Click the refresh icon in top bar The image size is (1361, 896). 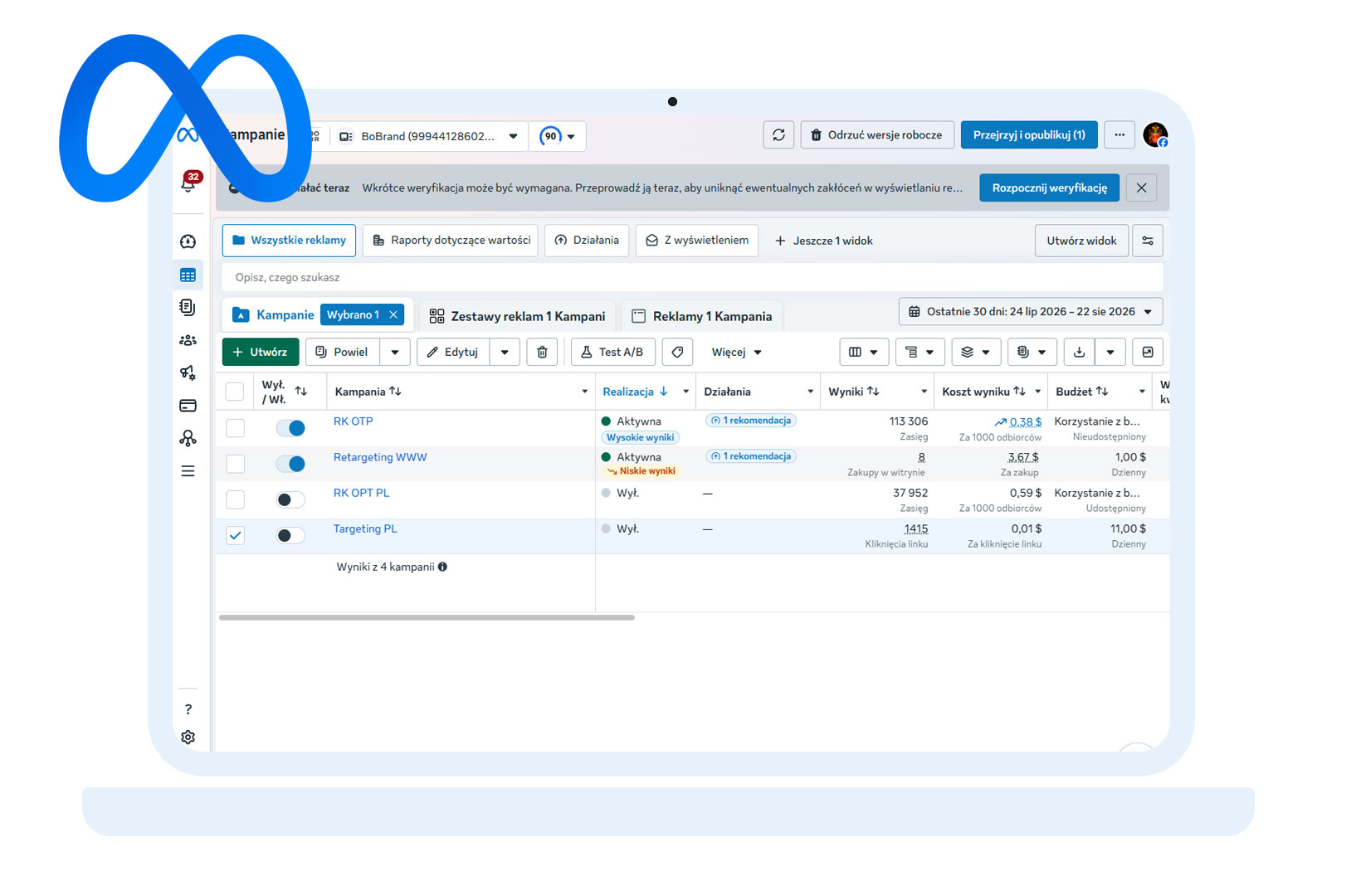tap(778, 135)
